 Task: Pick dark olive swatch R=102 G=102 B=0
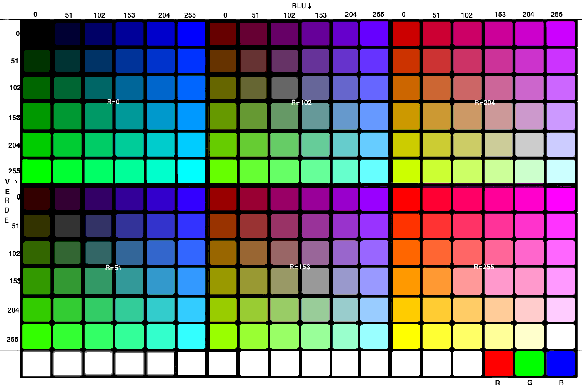(x=223, y=88)
